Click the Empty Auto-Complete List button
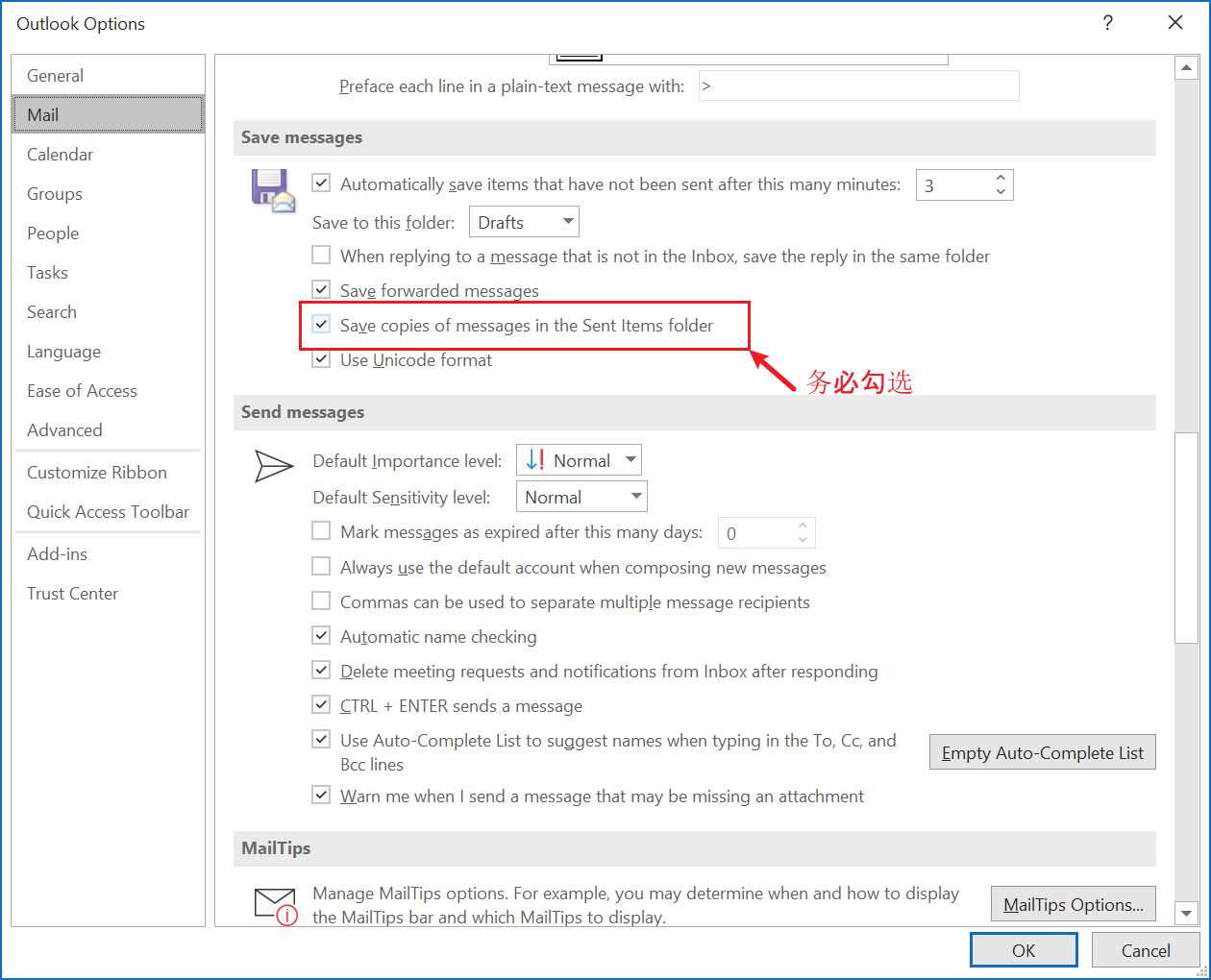This screenshot has width=1211, height=980. tap(1042, 752)
